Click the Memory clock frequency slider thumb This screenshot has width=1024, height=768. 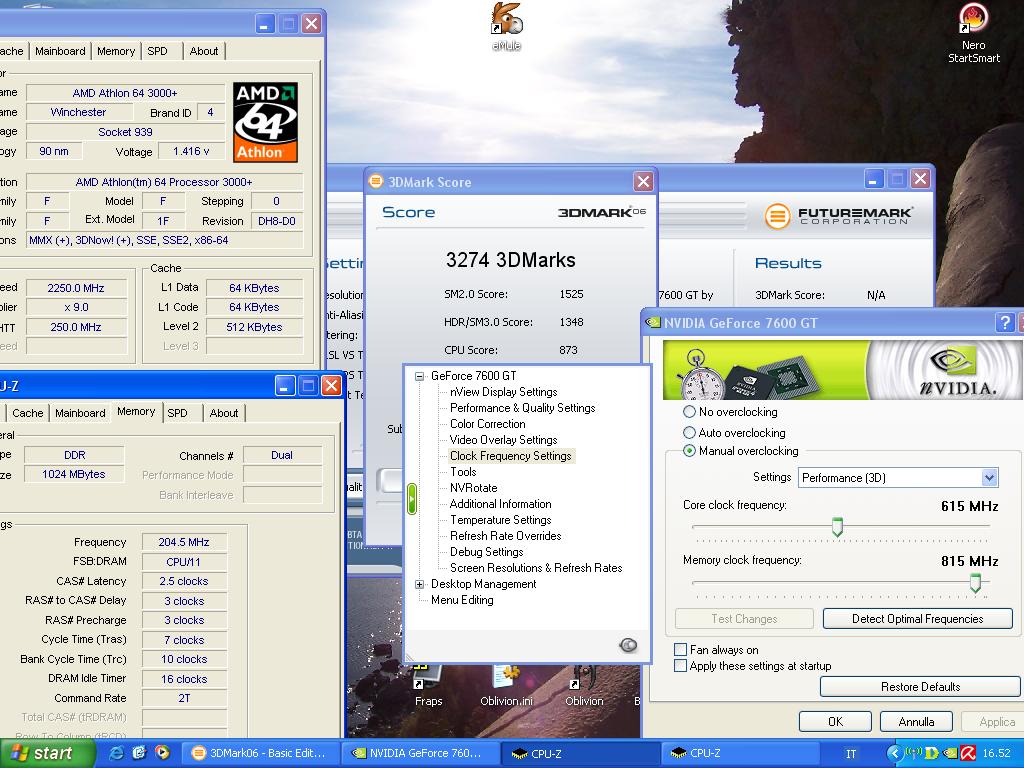[975, 583]
